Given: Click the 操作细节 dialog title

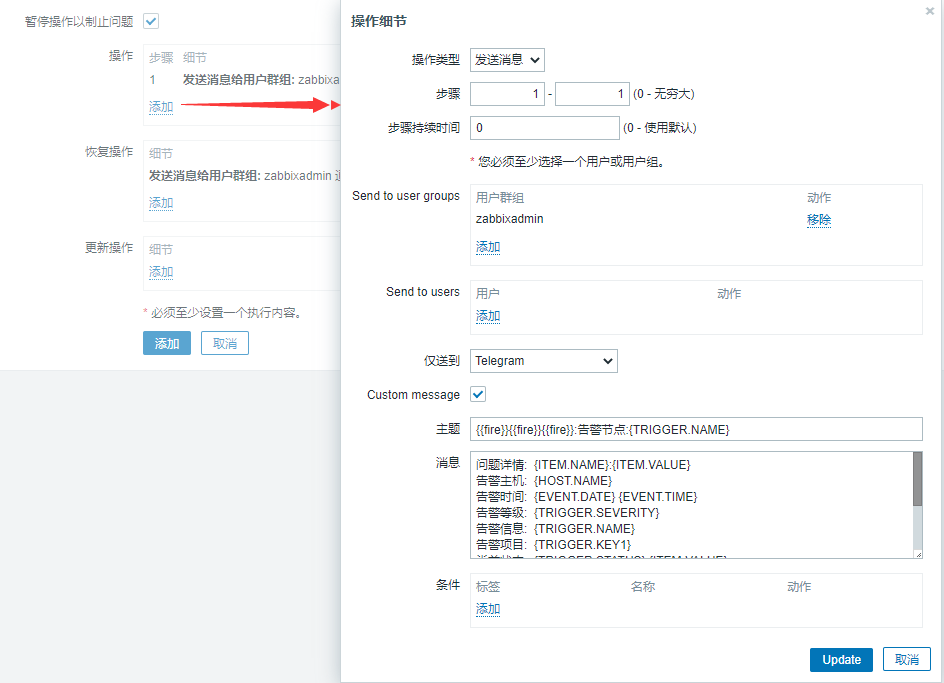Looking at the screenshot, I should click(378, 21).
